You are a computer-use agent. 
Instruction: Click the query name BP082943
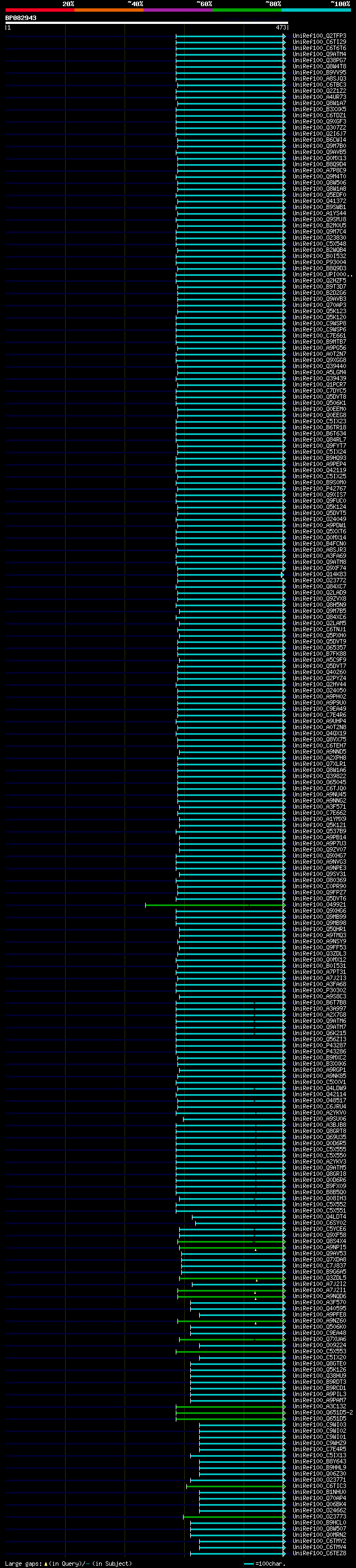pos(21,18)
